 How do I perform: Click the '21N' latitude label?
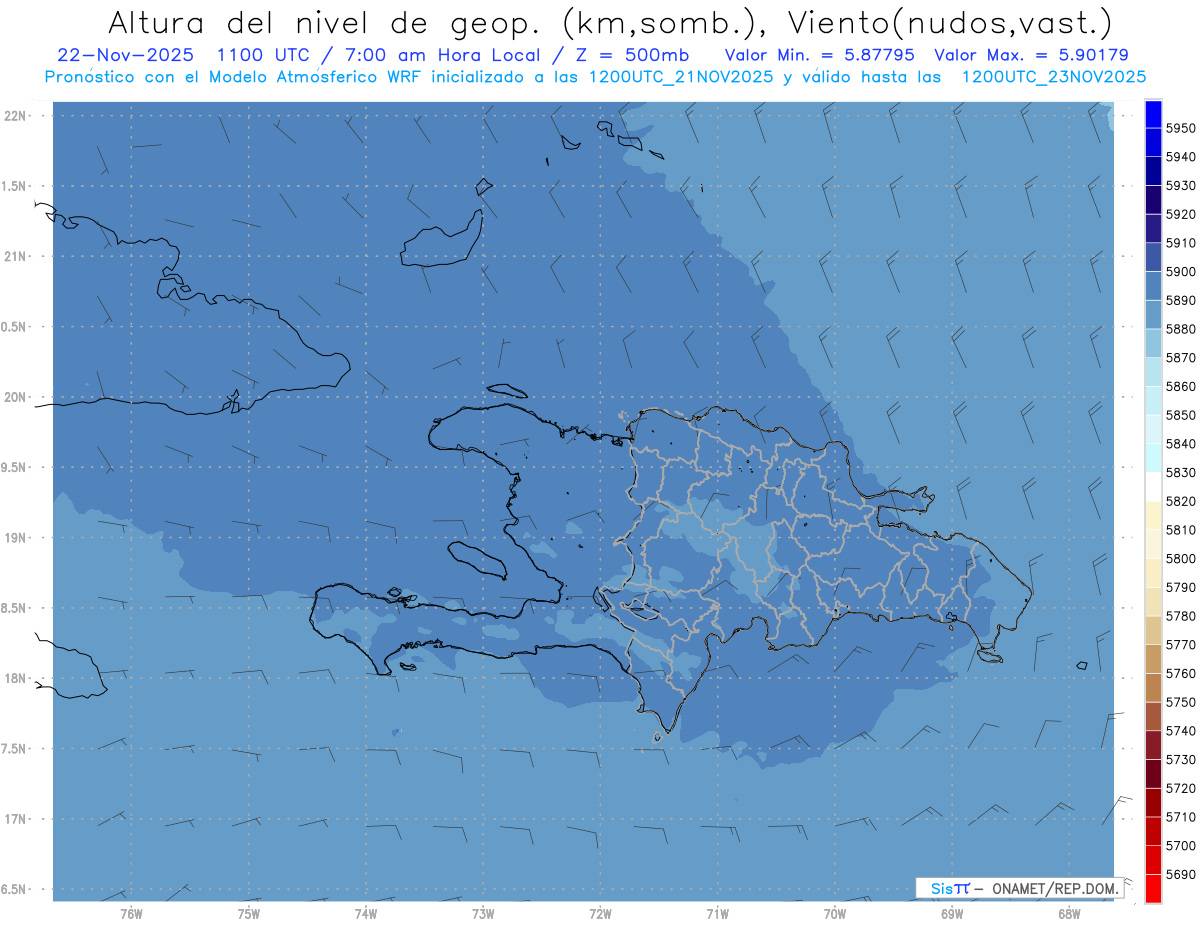tap(15, 257)
